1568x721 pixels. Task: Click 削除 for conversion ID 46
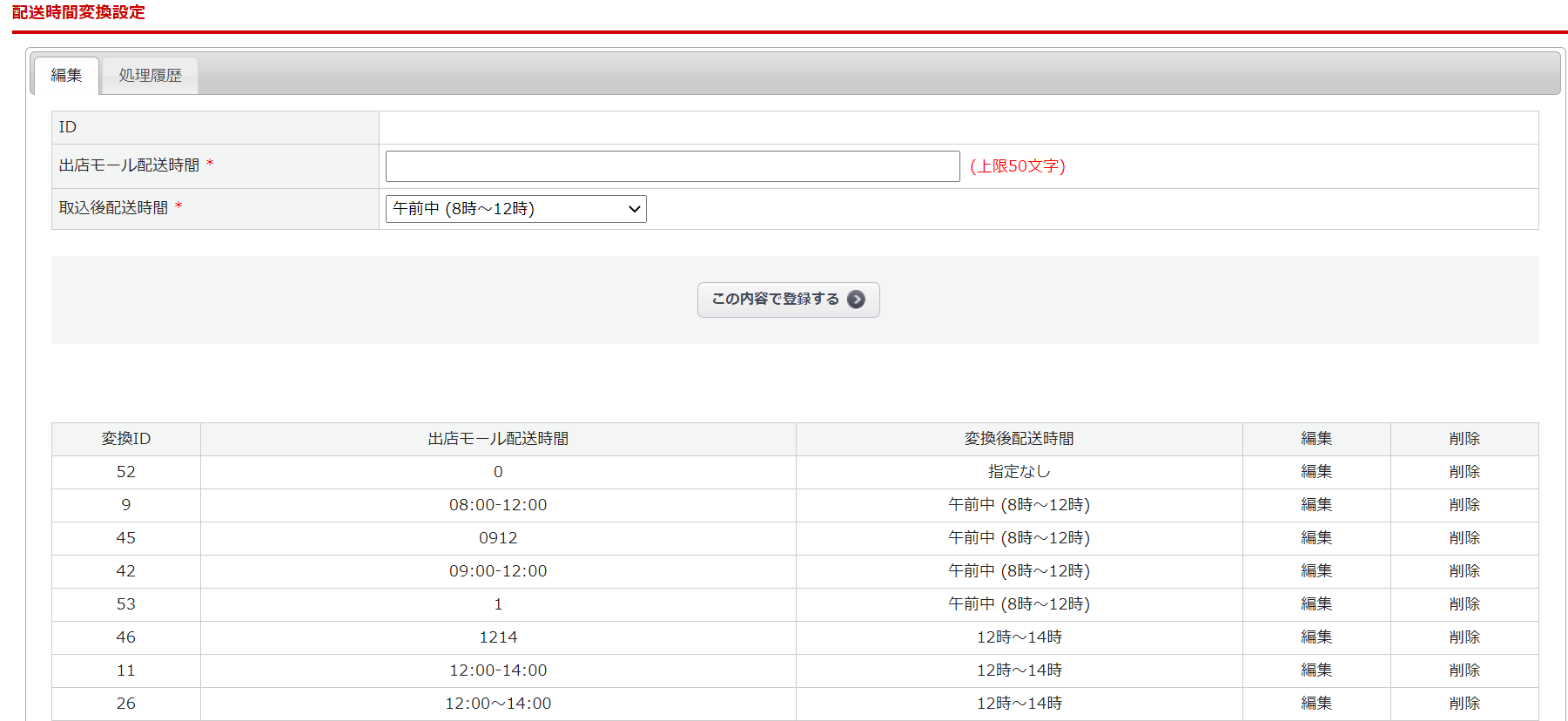[x=1464, y=637]
